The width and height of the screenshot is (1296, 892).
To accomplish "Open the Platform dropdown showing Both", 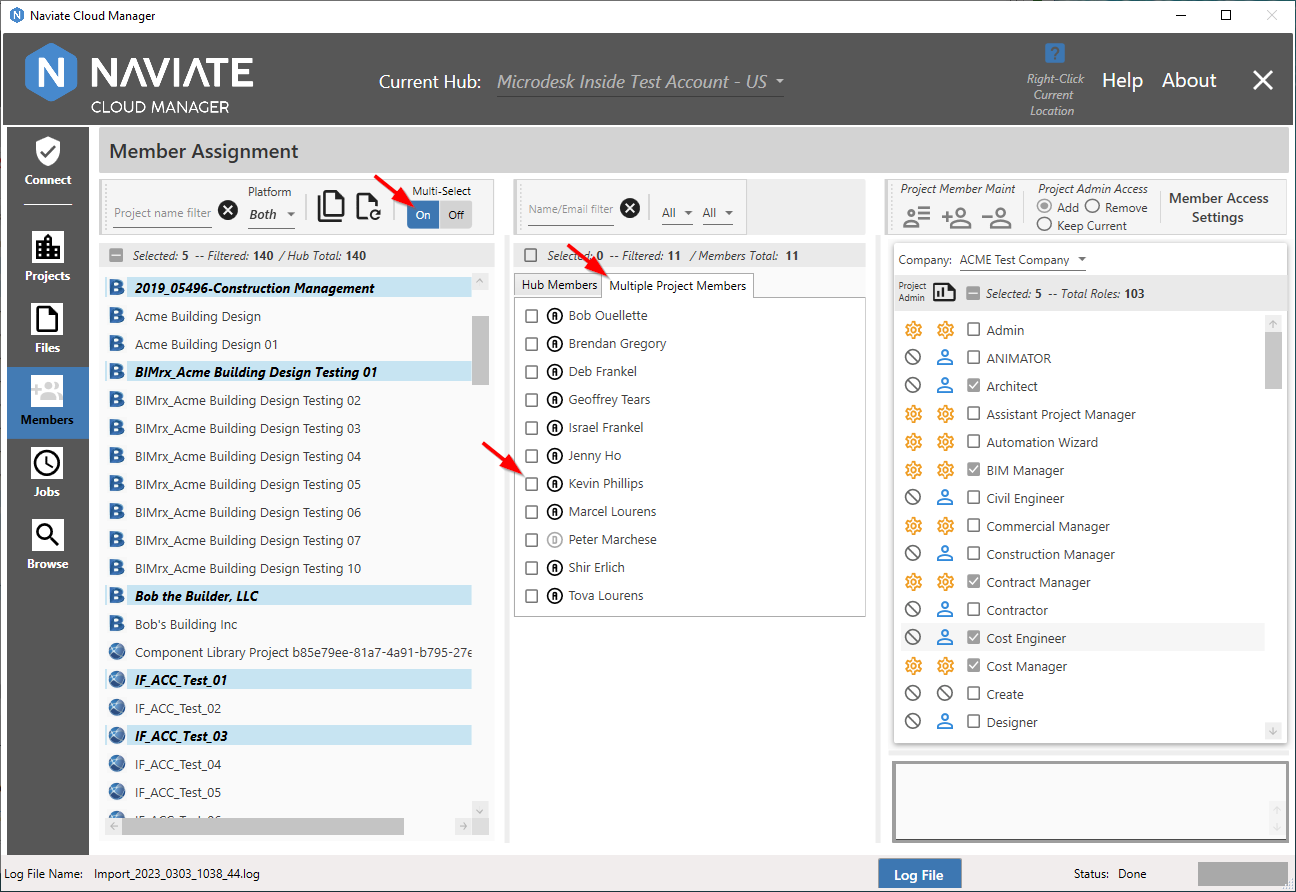I will coord(272,214).
